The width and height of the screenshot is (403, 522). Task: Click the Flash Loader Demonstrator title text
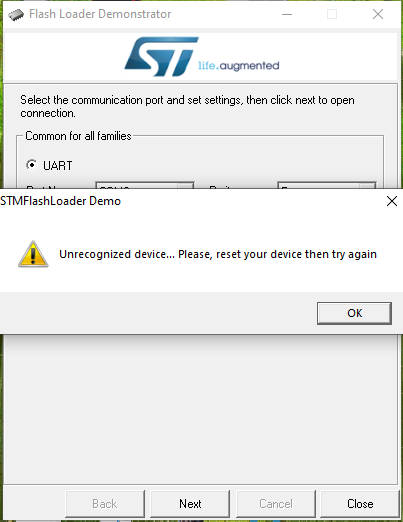coord(100,14)
